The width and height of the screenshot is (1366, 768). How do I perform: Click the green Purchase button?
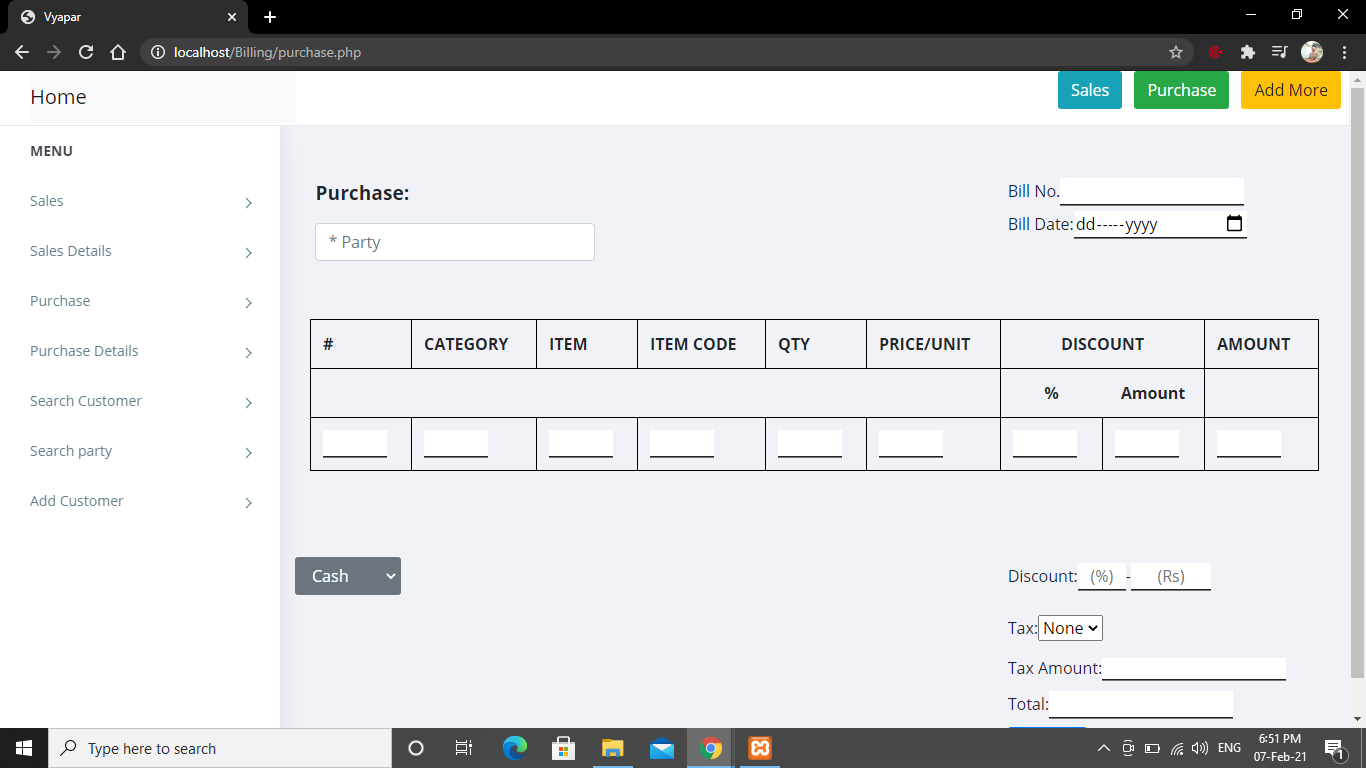point(1181,90)
